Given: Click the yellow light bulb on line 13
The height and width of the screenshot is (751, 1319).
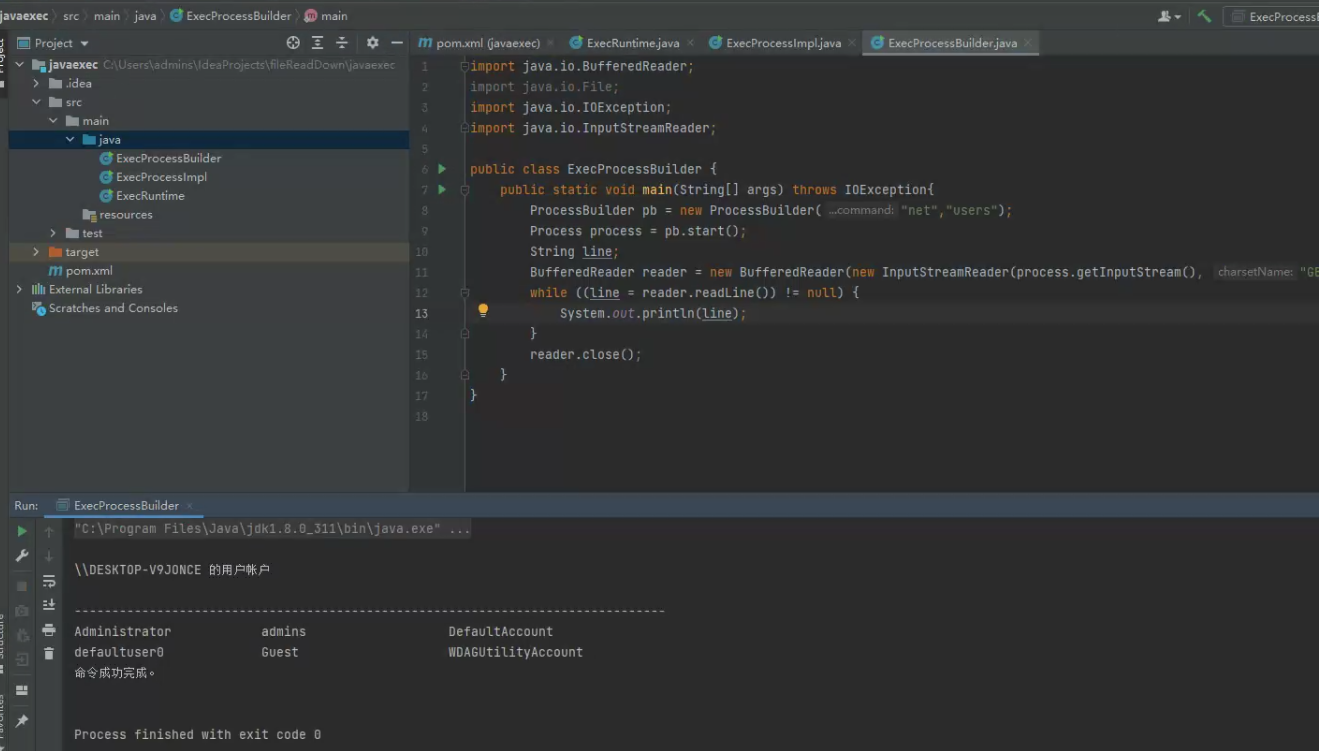Looking at the screenshot, I should [483, 311].
